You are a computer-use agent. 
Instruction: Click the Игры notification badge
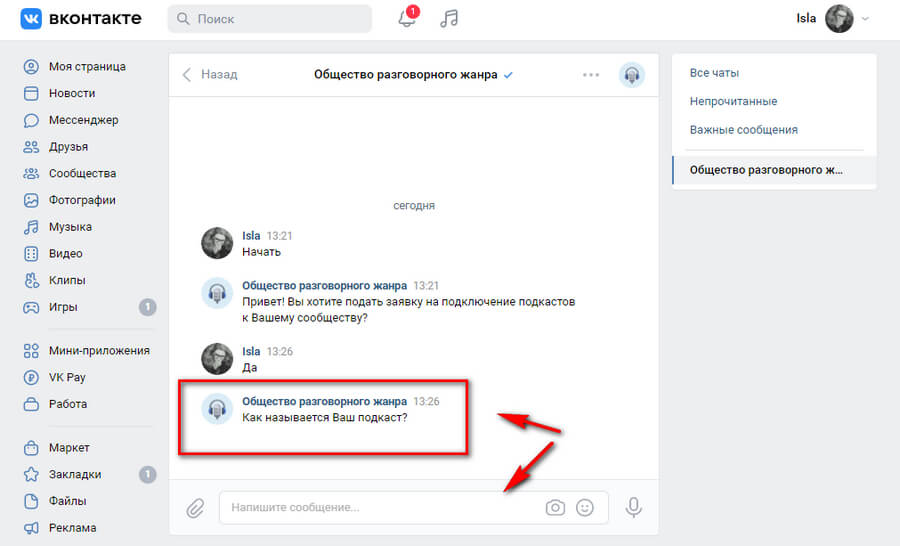coord(148,307)
